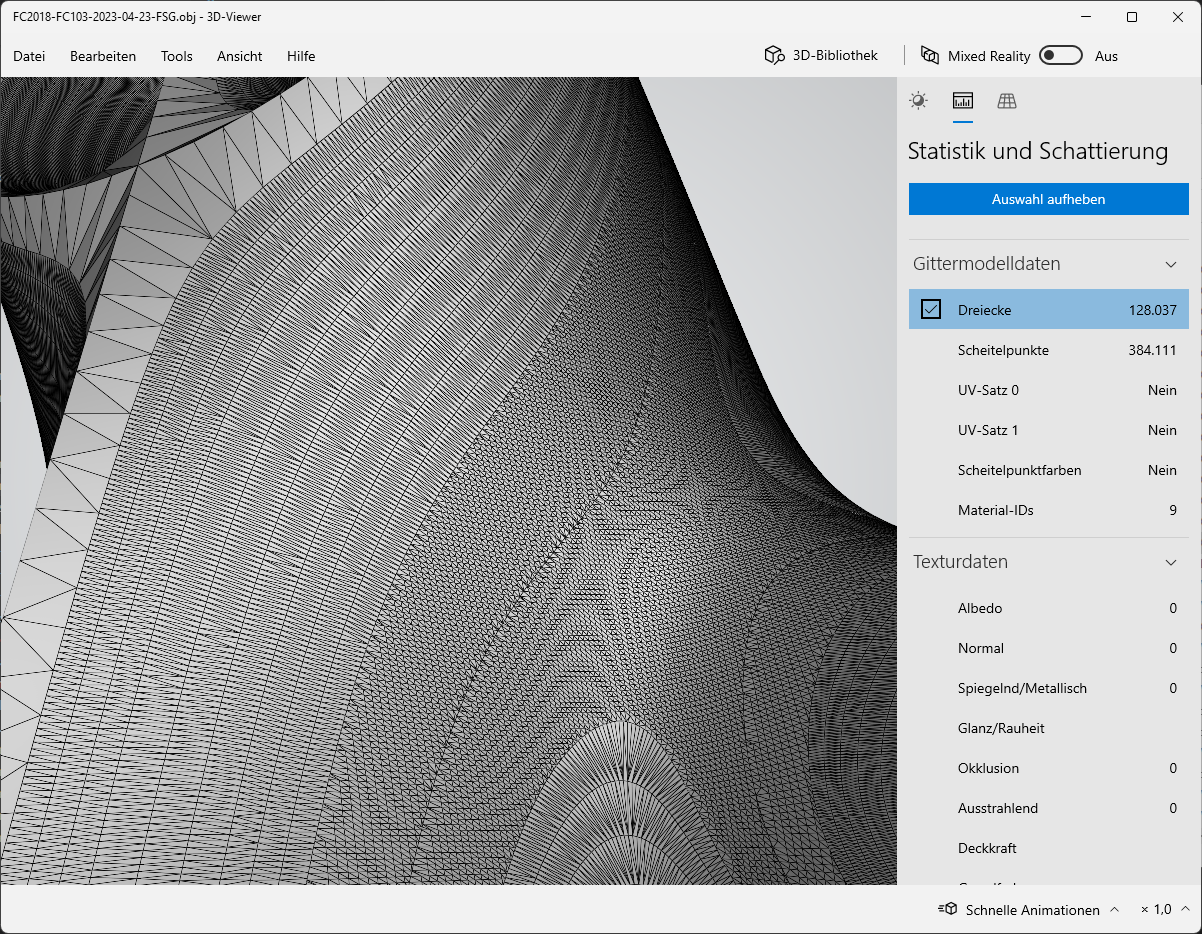Screen dimensions: 1202x934
Task: Expand the Schnelle Animationen chevron
Action: click(x=1115, y=909)
